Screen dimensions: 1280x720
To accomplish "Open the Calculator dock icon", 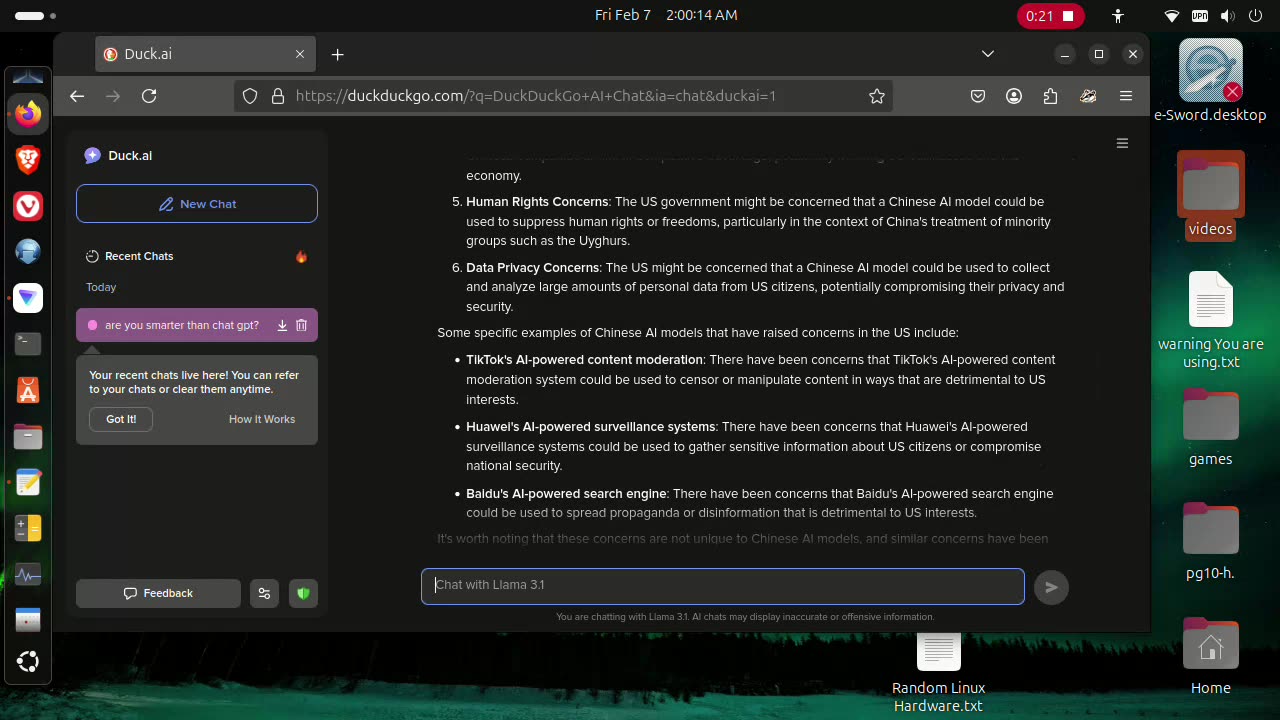I will 28,528.
